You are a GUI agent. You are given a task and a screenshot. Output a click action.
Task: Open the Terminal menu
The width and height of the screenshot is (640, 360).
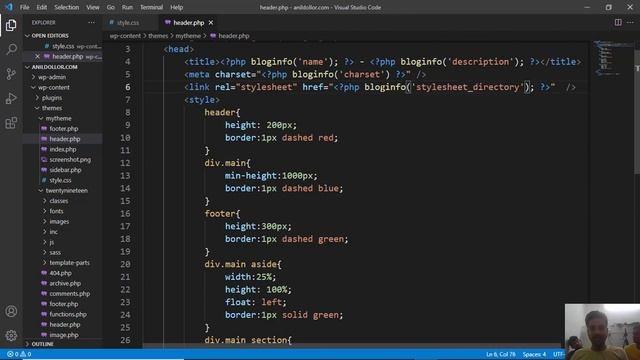(151, 7)
